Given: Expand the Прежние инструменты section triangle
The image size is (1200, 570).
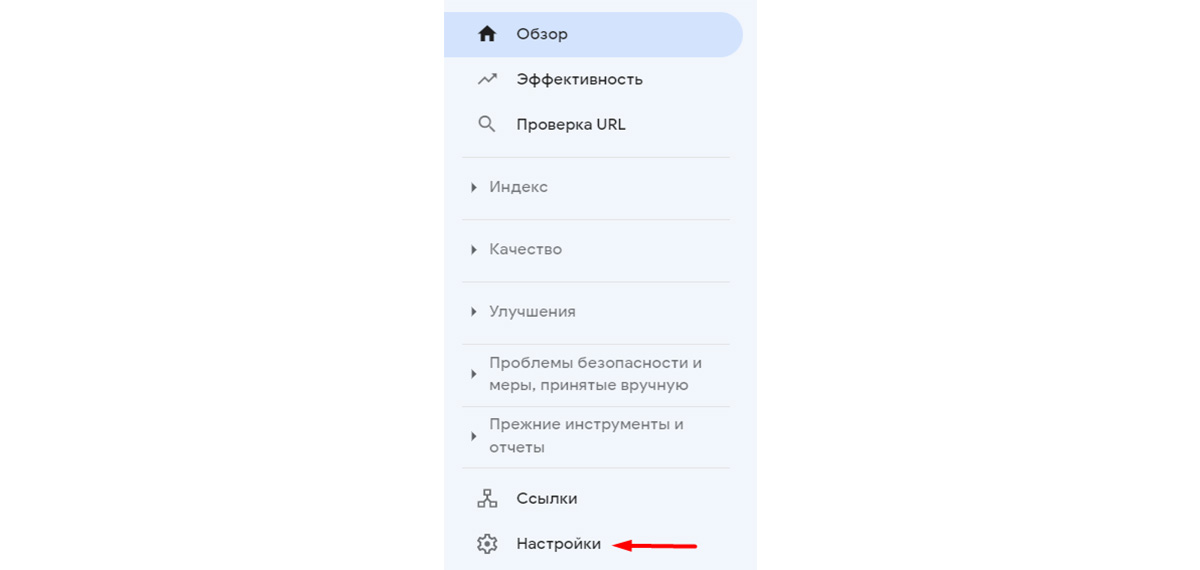Looking at the screenshot, I should point(474,436).
